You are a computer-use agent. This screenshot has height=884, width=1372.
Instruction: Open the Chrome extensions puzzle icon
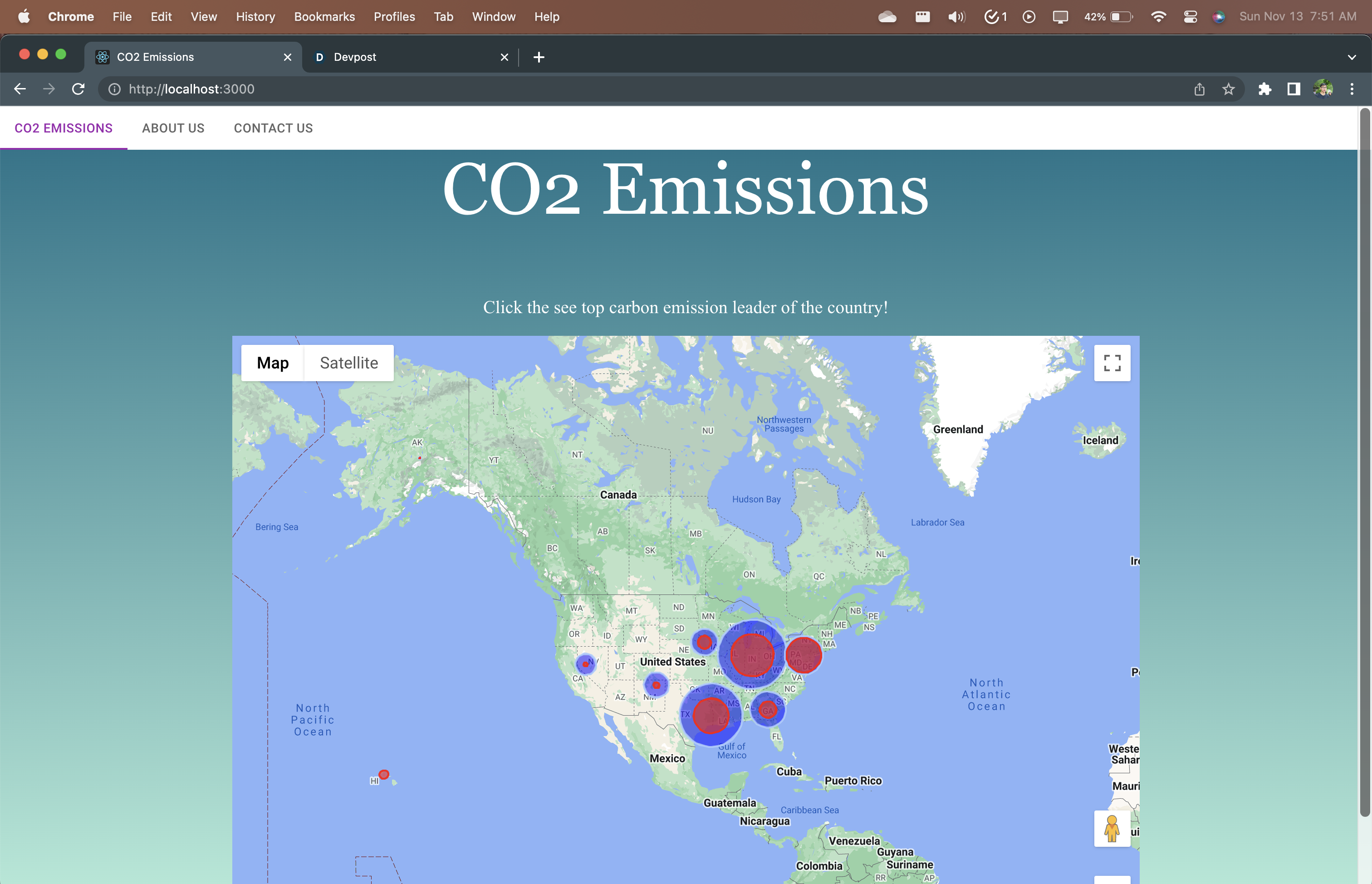point(1264,89)
